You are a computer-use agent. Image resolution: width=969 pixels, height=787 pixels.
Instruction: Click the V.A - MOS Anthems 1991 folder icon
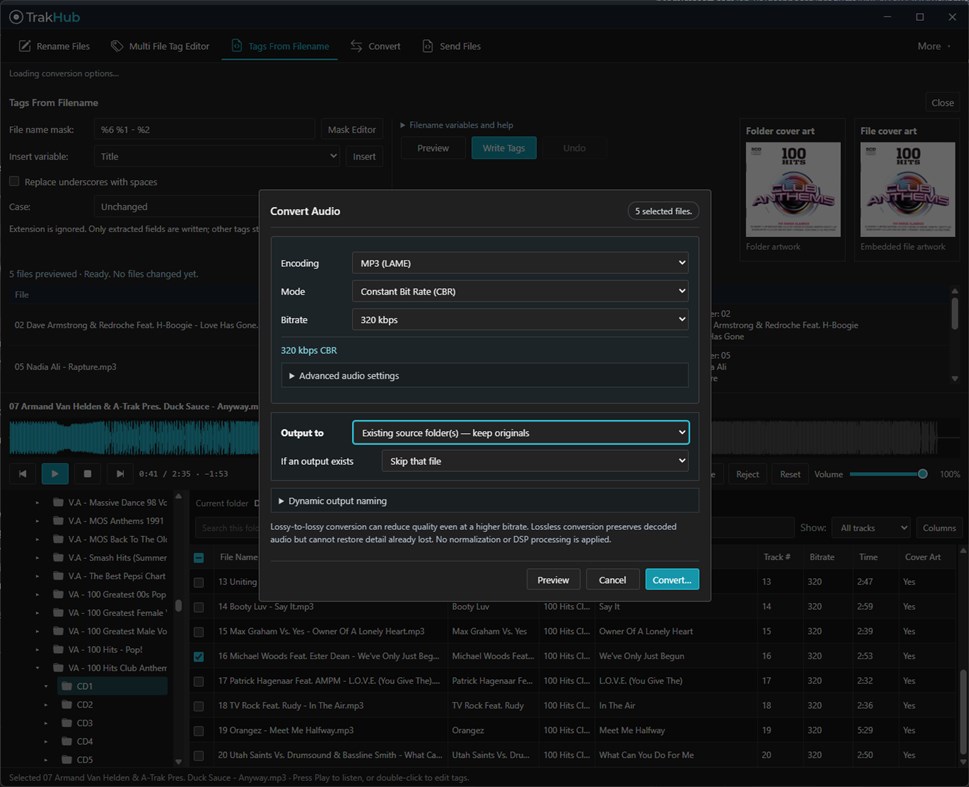[x=59, y=521]
